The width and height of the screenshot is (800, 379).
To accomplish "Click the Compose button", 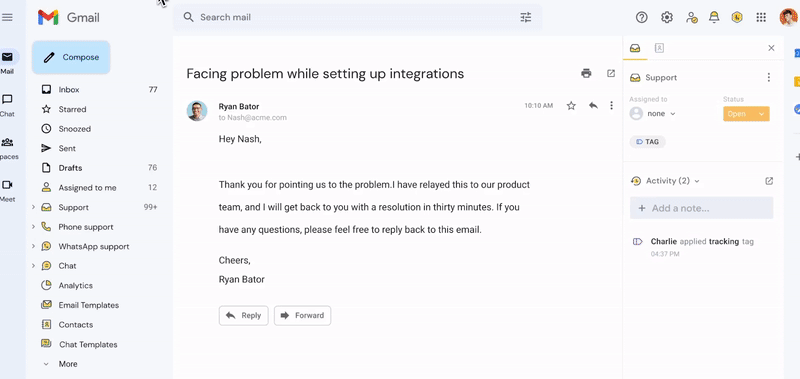I will (x=71, y=57).
